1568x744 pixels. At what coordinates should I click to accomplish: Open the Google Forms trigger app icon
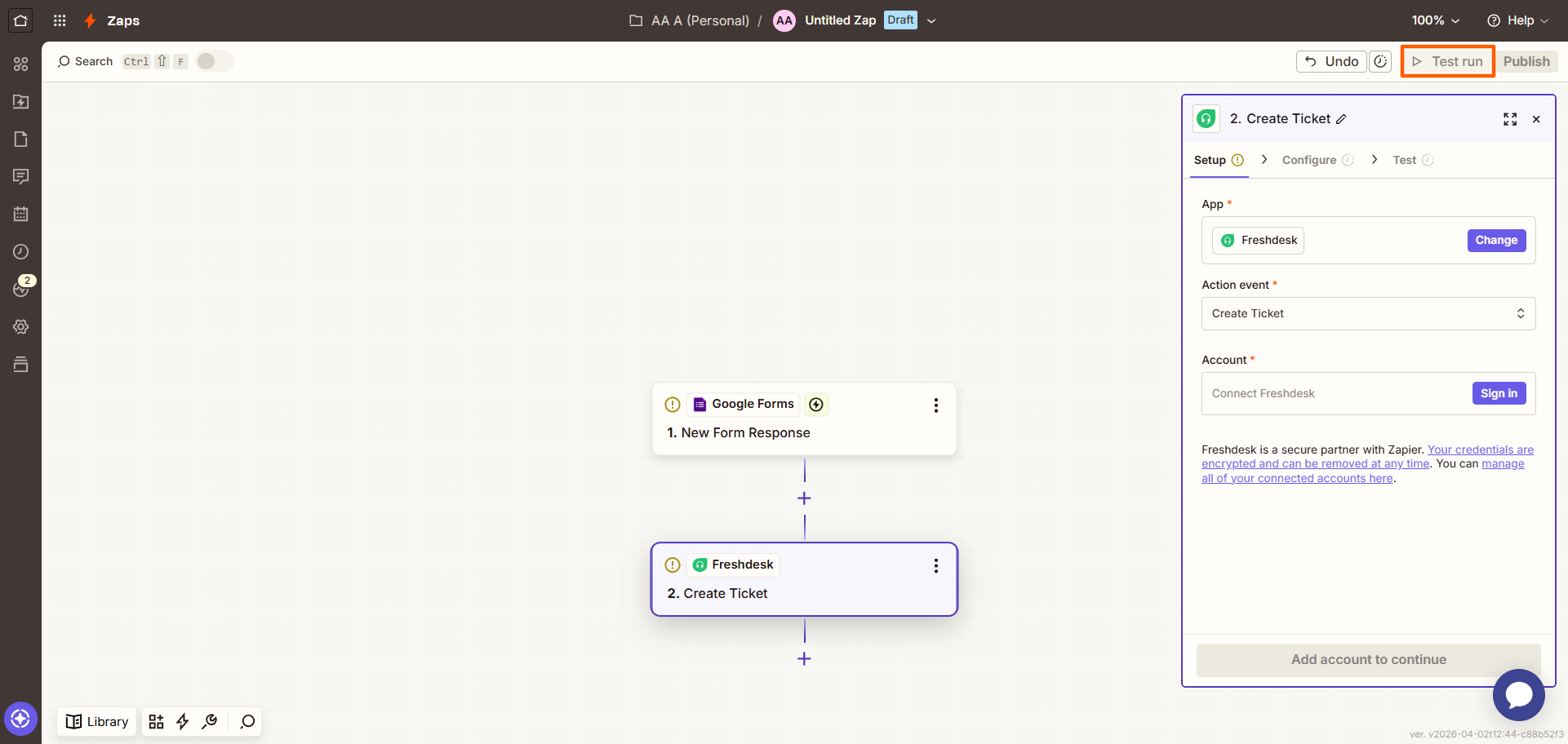point(699,404)
